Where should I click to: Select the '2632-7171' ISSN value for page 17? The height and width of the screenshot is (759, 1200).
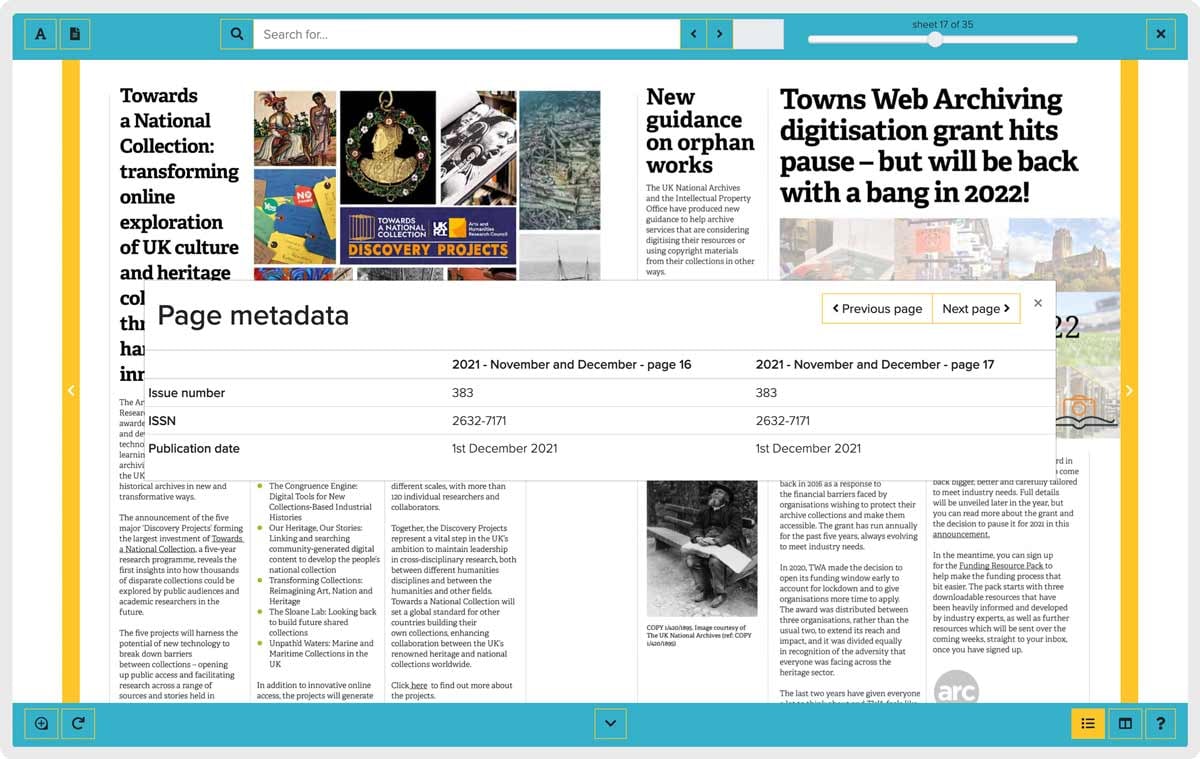point(783,421)
